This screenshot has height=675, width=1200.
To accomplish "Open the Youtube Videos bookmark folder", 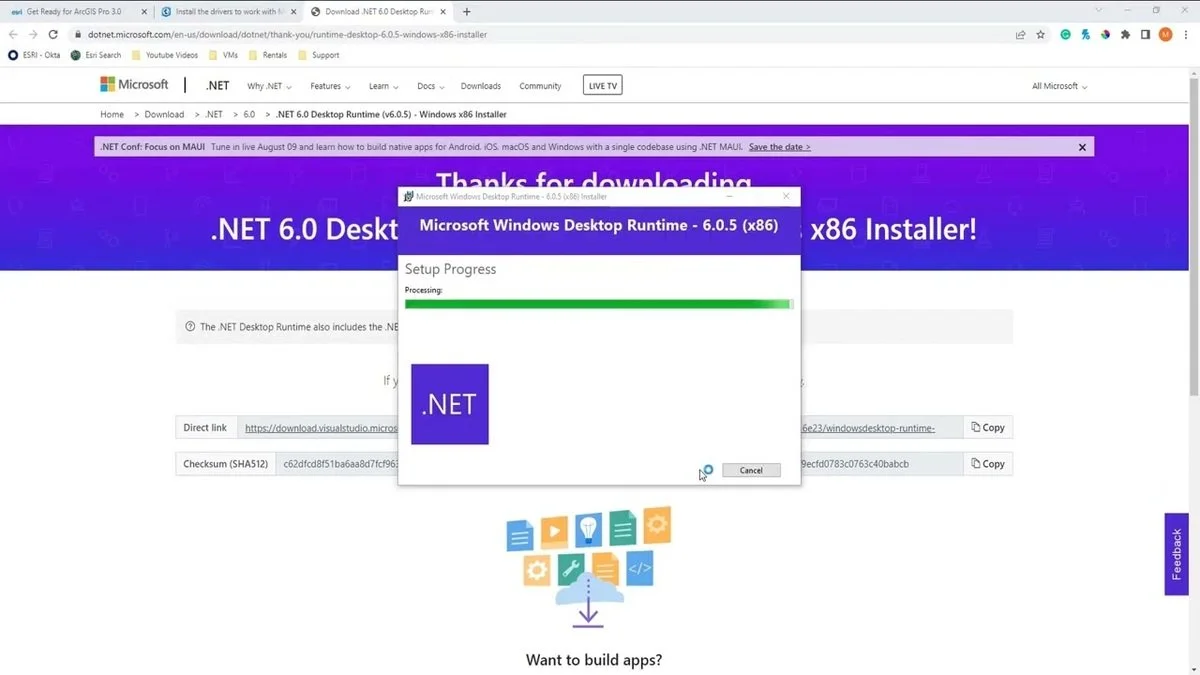I will (x=164, y=55).
